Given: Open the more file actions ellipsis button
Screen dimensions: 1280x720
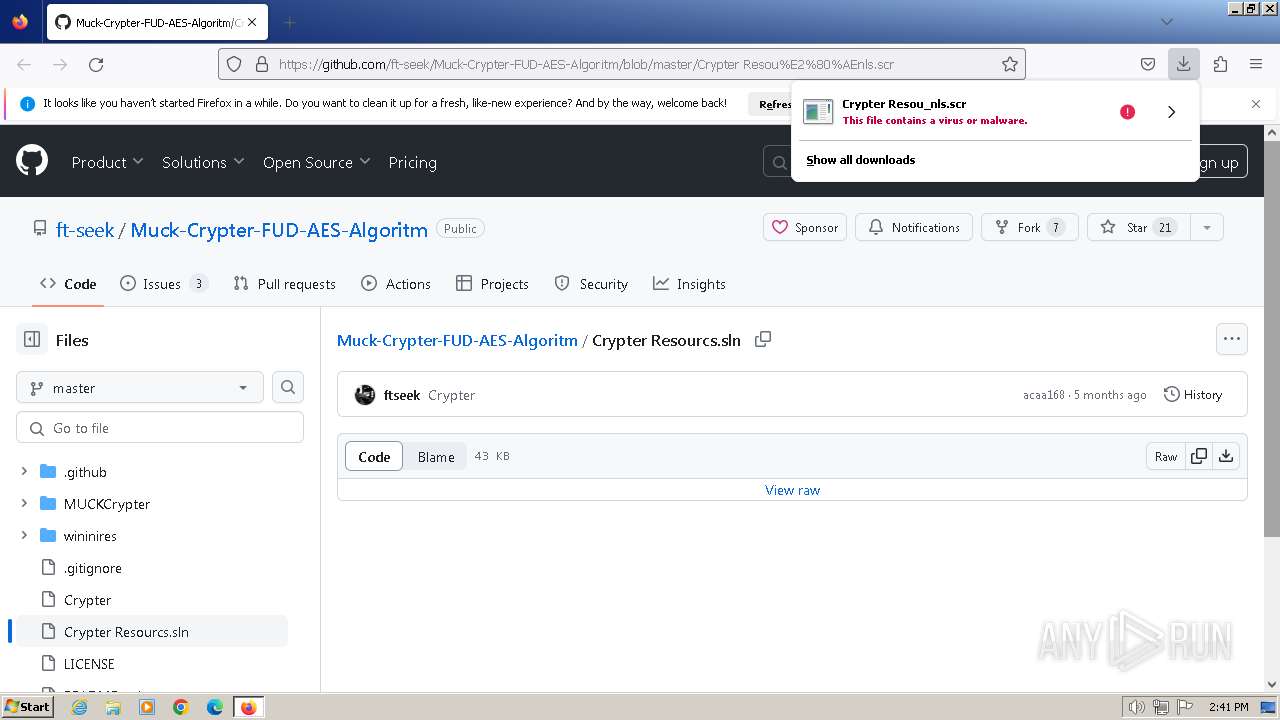Looking at the screenshot, I should point(1232,339).
